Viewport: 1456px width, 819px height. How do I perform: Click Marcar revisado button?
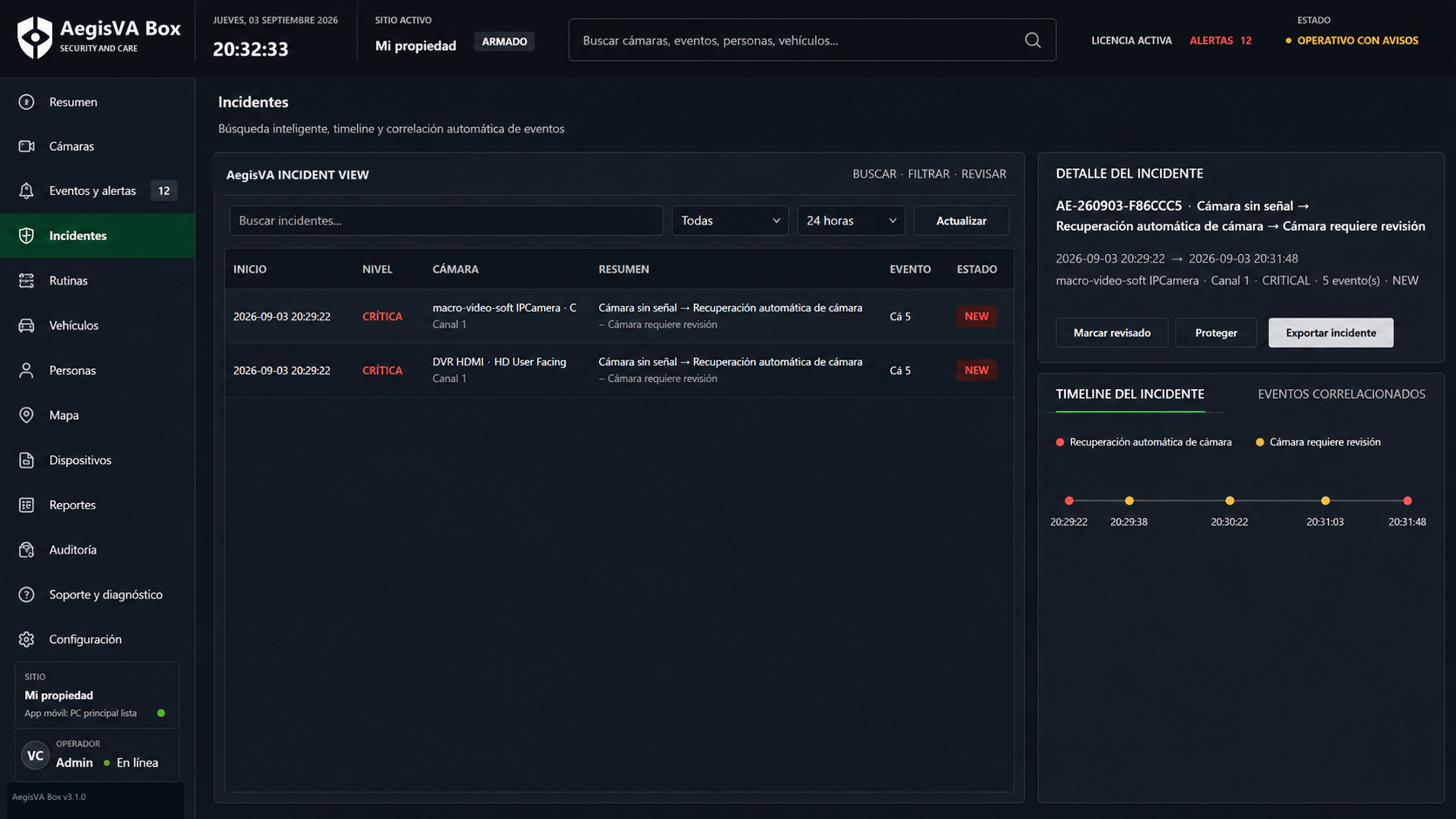click(x=1112, y=332)
